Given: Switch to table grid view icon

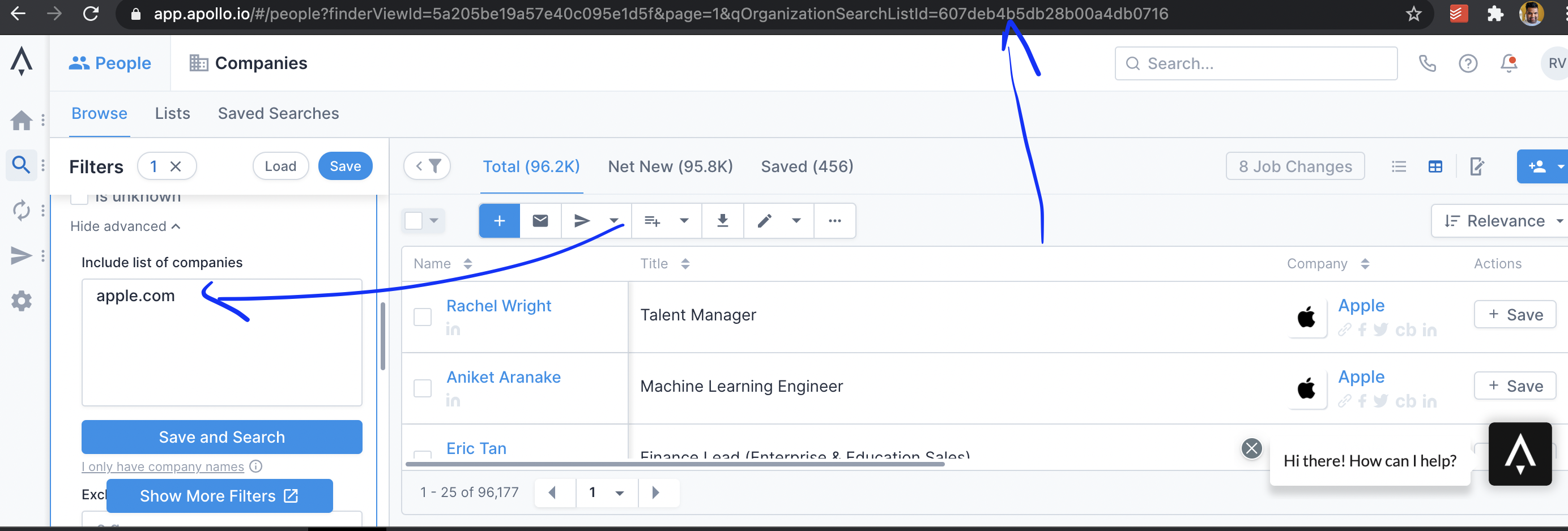Looking at the screenshot, I should coord(1435,166).
